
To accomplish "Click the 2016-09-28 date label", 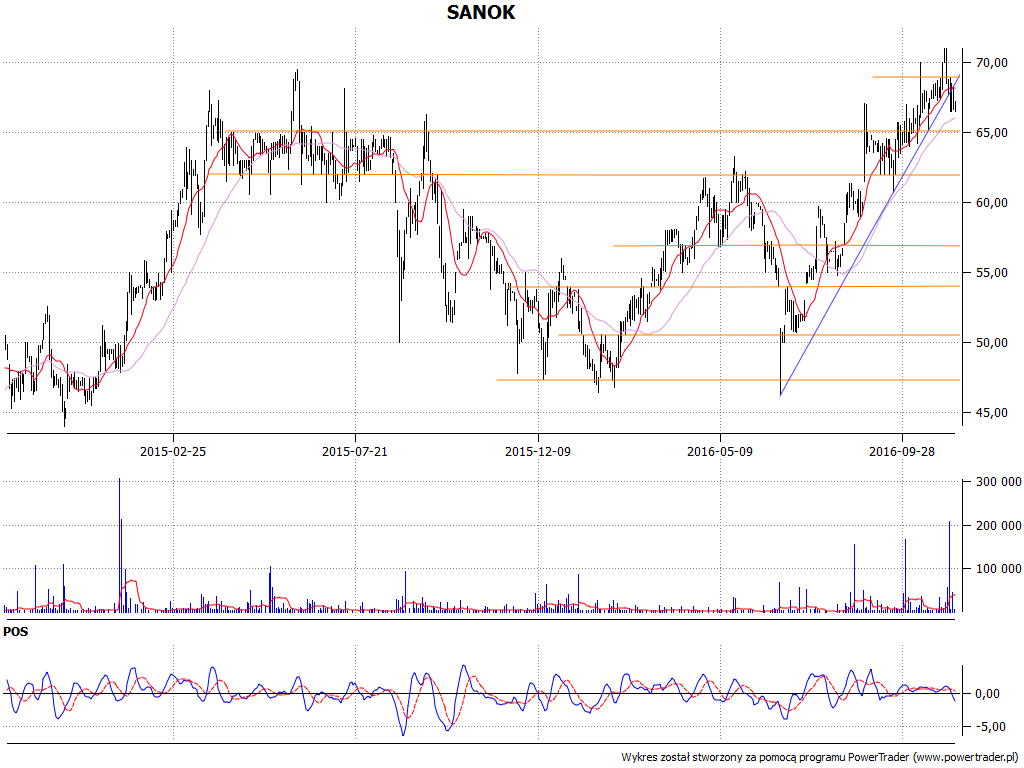I will (901, 451).
